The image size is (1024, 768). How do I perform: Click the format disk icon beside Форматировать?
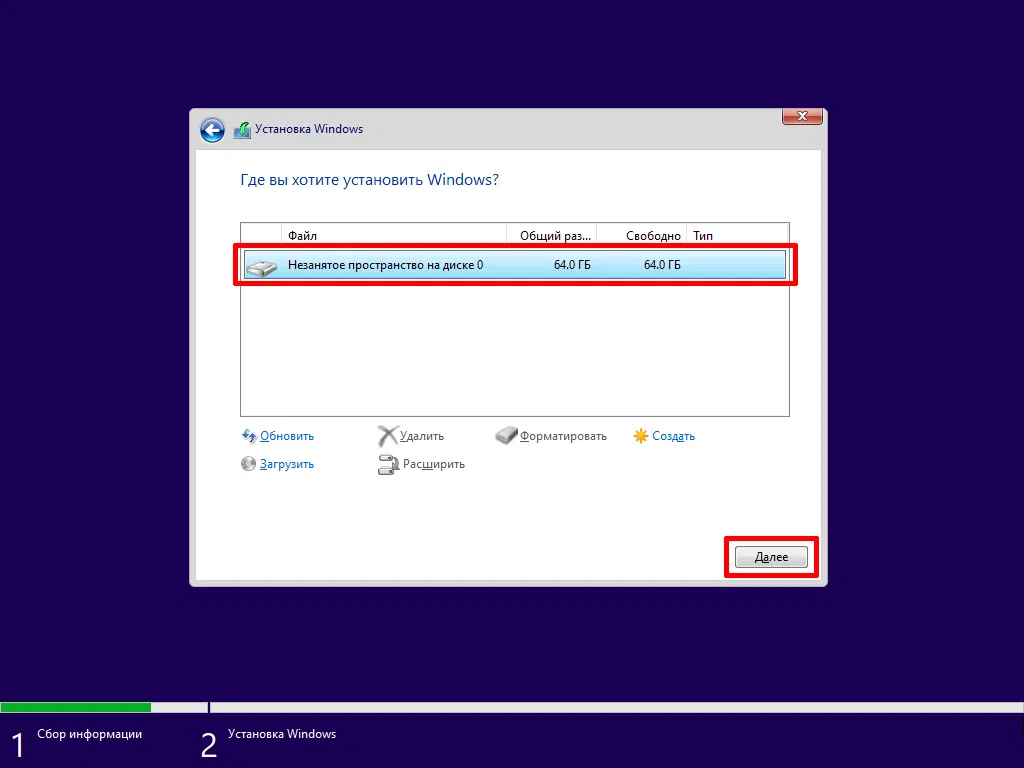click(x=507, y=436)
